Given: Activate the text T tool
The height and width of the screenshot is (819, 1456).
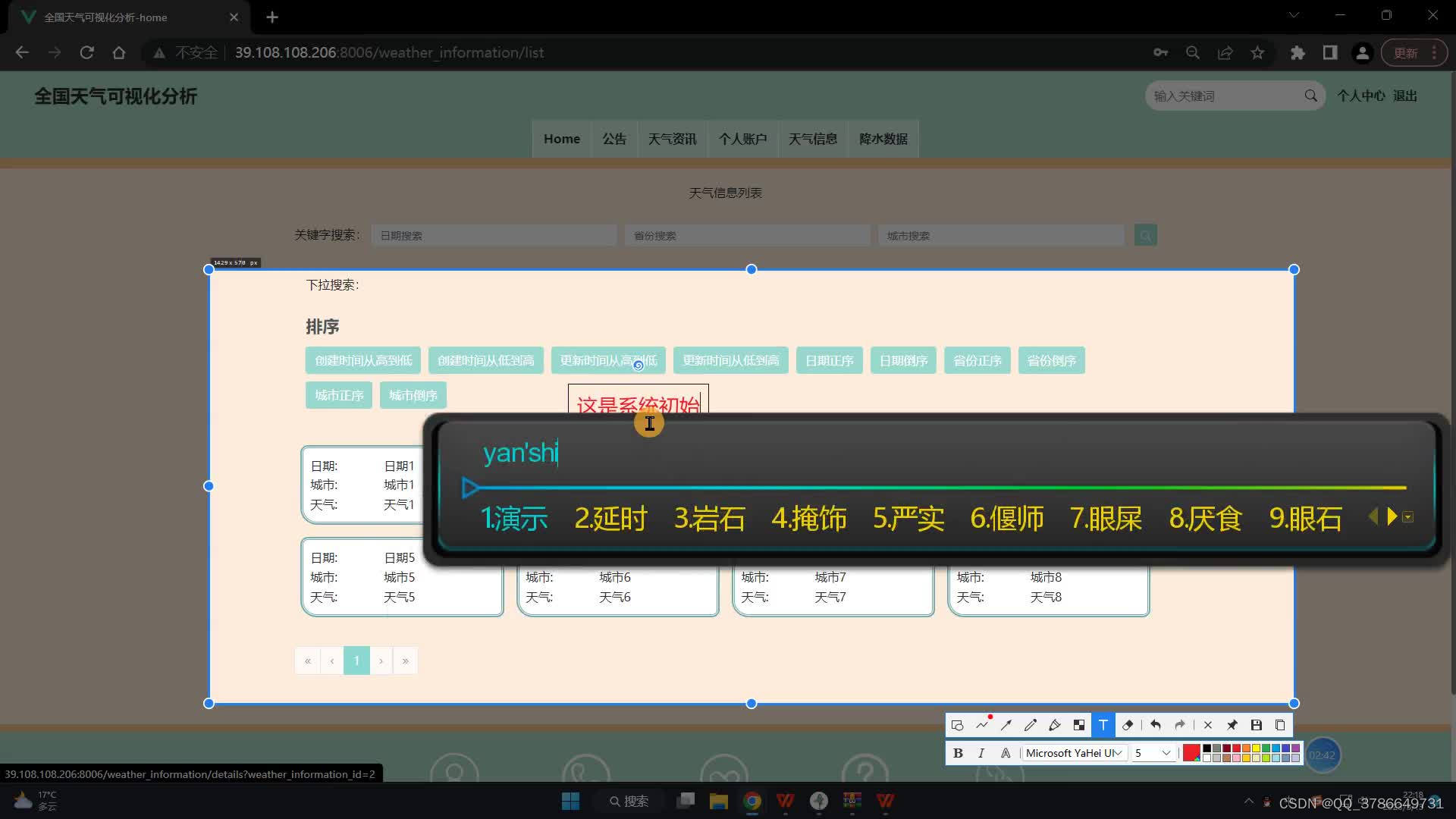Looking at the screenshot, I should click(1103, 725).
